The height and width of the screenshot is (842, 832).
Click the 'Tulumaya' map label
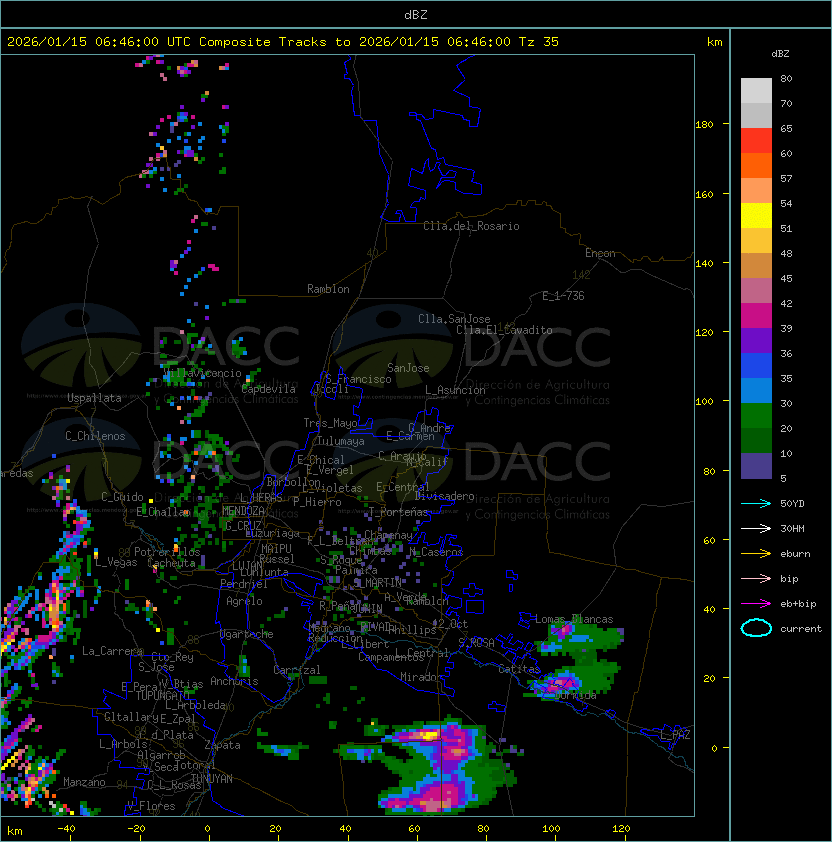point(341,441)
